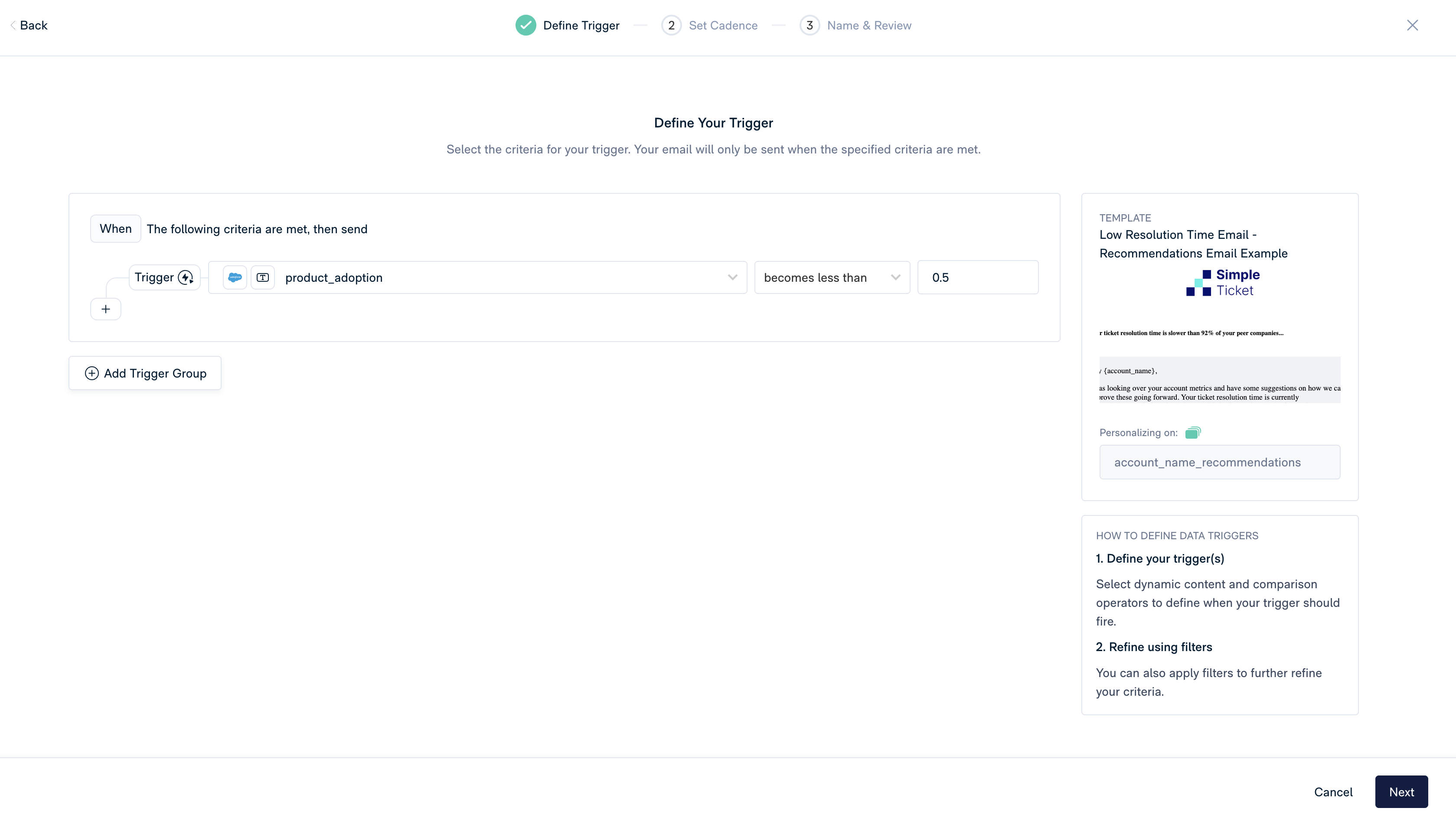Click the template title 'Low Resolution Time Email'
Viewport: 1456px width, 821px height.
click(x=1193, y=244)
